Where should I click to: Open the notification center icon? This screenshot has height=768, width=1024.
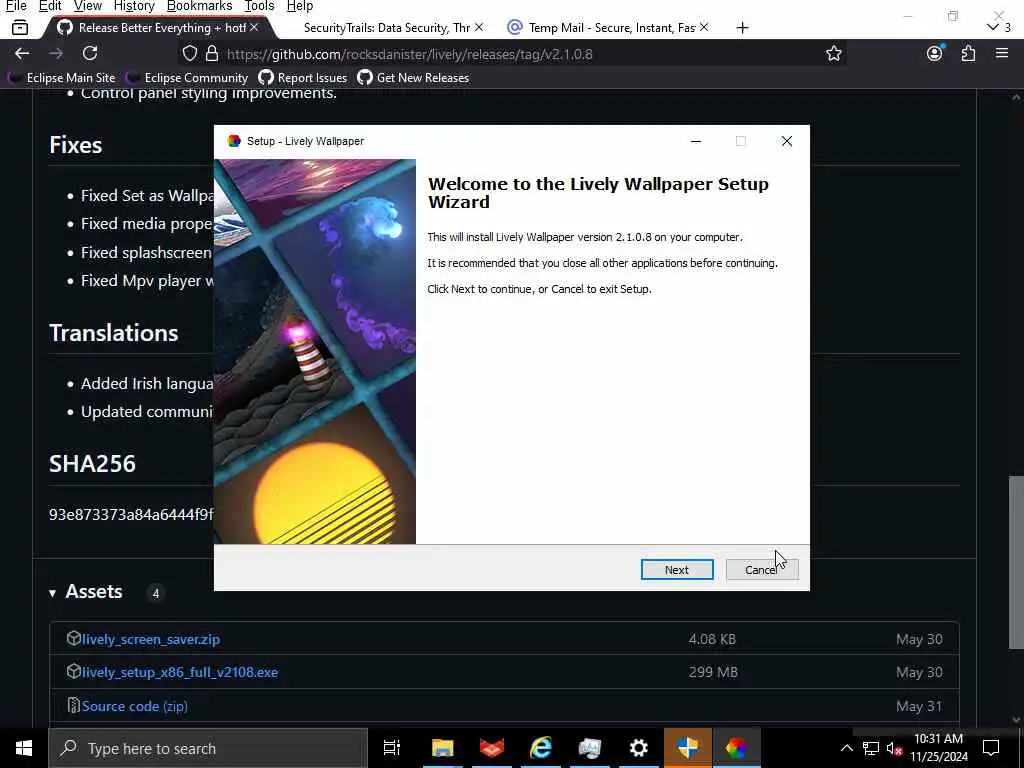coord(991,748)
